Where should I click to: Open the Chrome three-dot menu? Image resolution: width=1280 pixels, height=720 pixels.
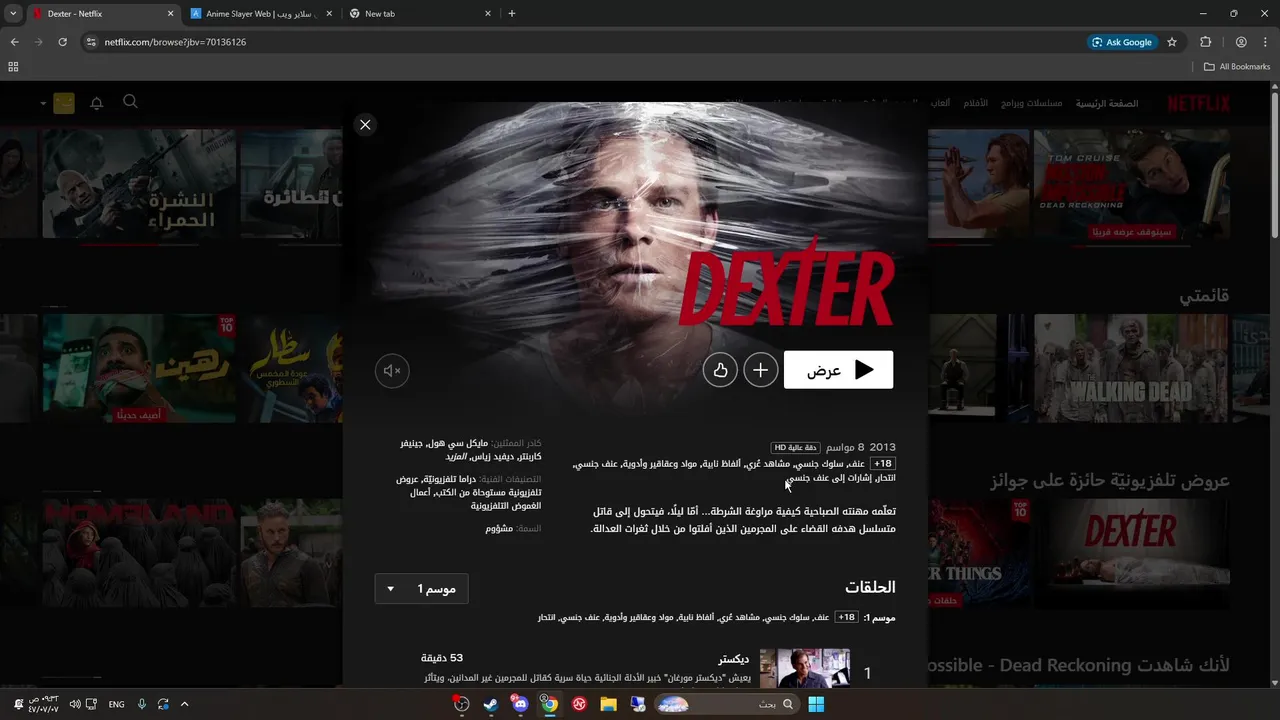click(x=1265, y=42)
